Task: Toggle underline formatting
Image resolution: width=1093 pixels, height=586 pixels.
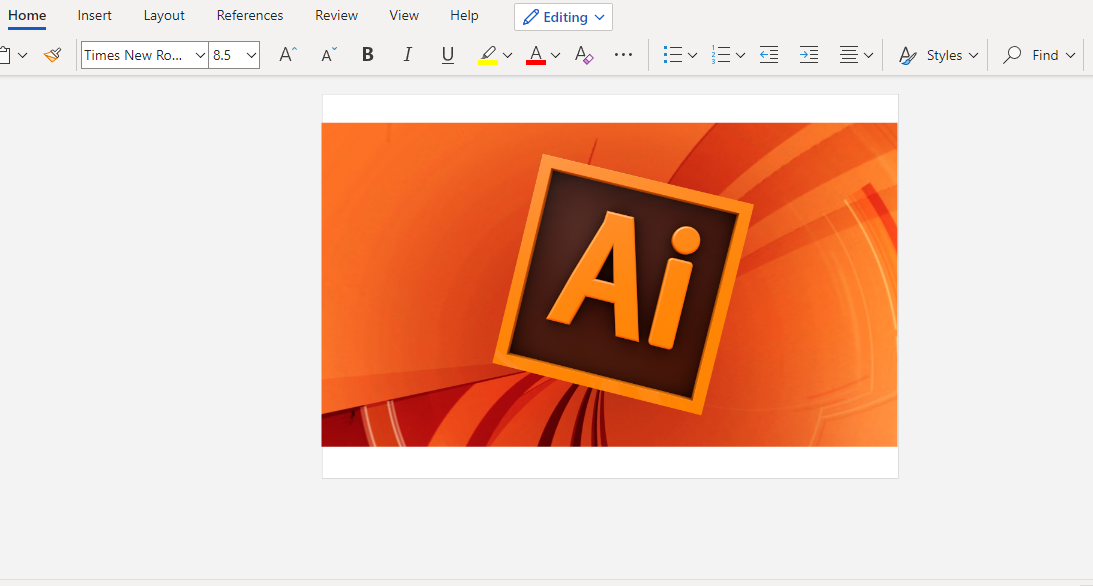Action: click(x=448, y=55)
